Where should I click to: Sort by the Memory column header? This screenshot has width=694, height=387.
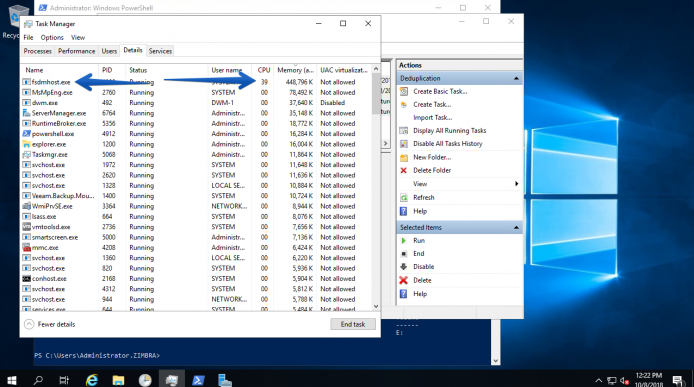click(x=295, y=70)
